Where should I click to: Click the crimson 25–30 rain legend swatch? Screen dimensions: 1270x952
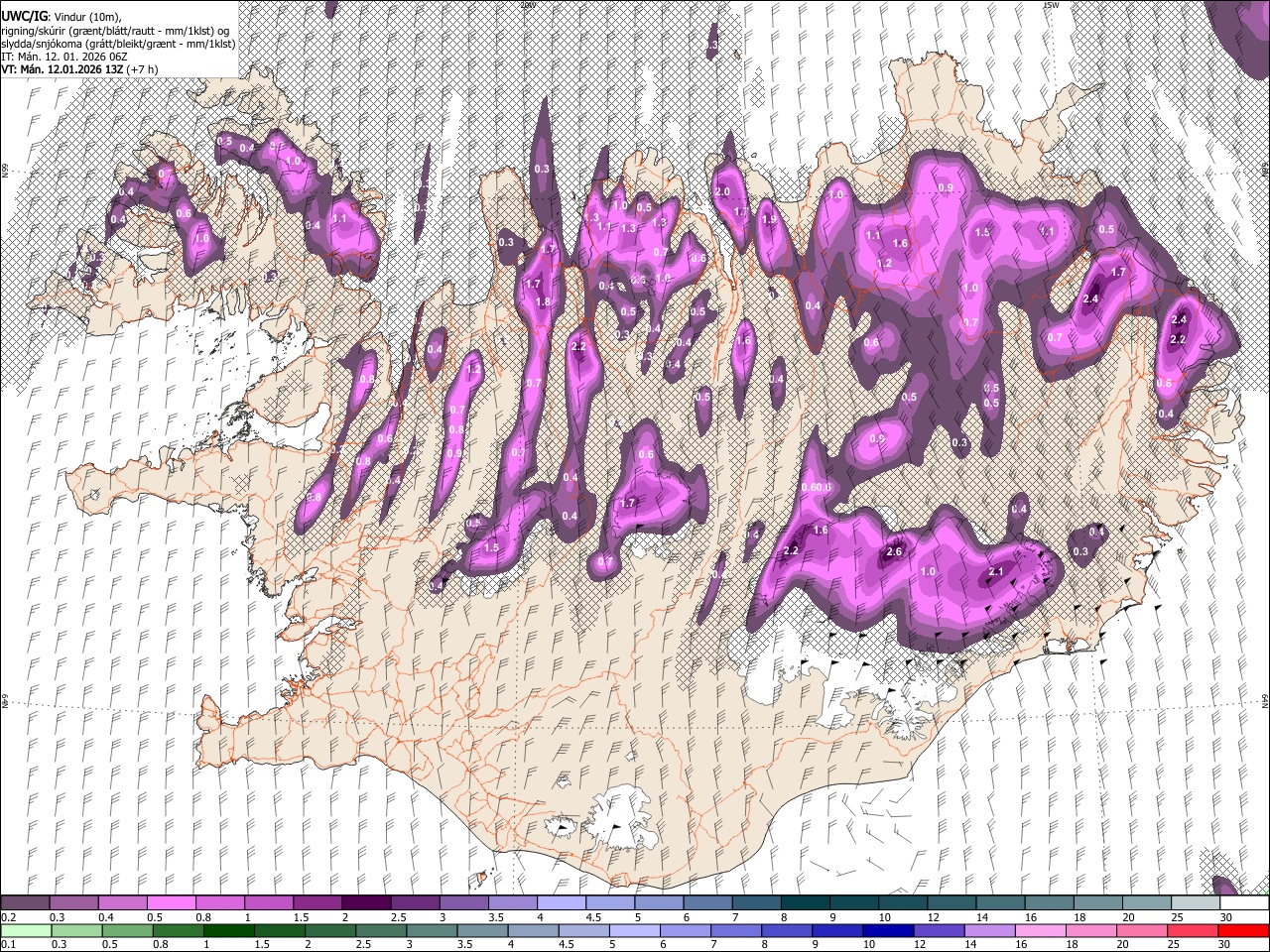1194,930
